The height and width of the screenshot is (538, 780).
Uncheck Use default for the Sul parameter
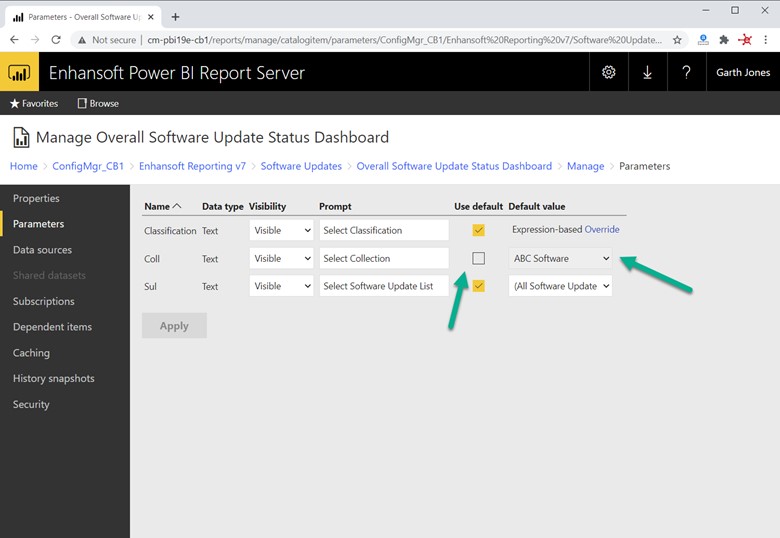click(478, 286)
